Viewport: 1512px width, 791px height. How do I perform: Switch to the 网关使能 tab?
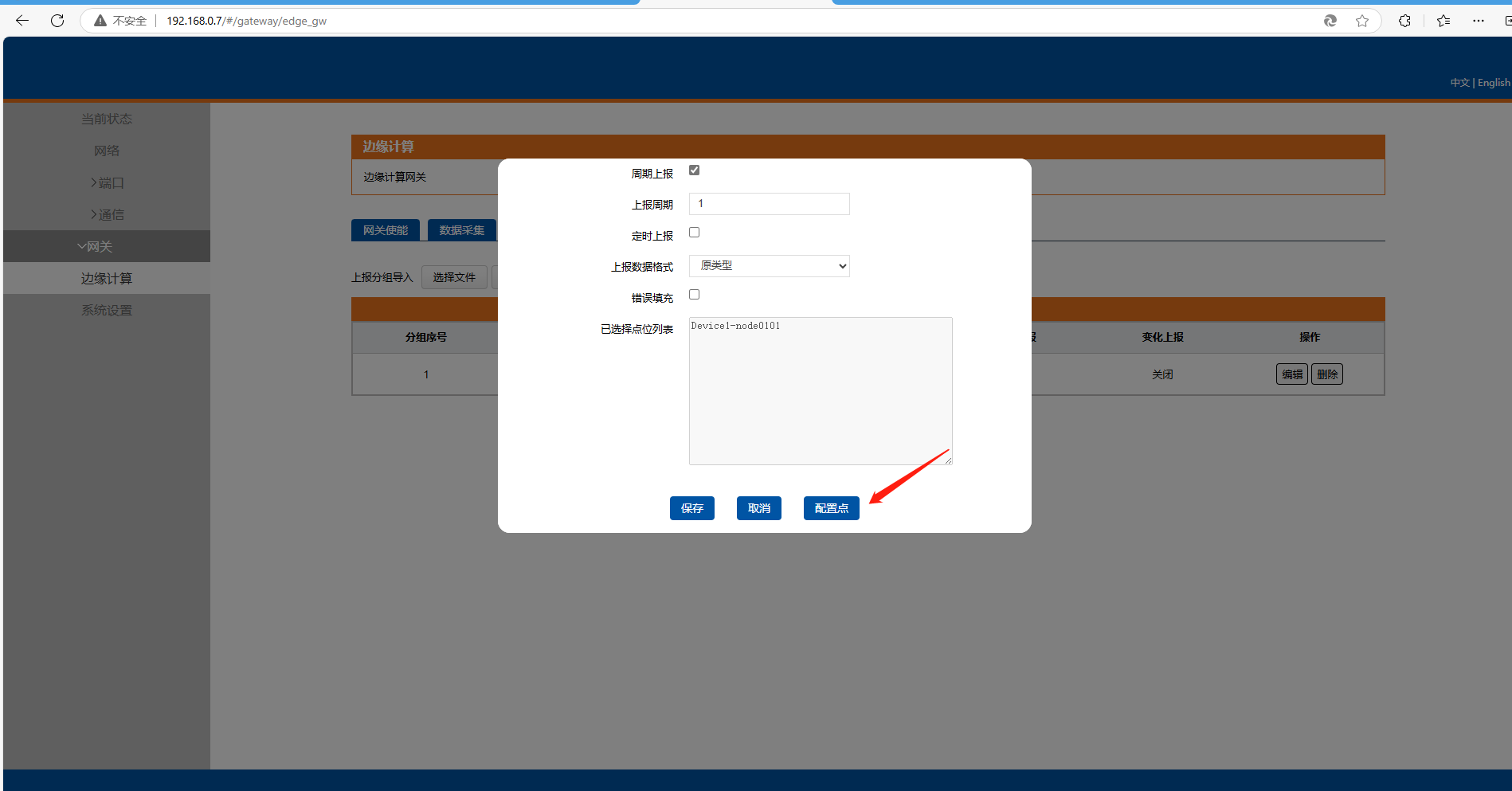(x=386, y=230)
